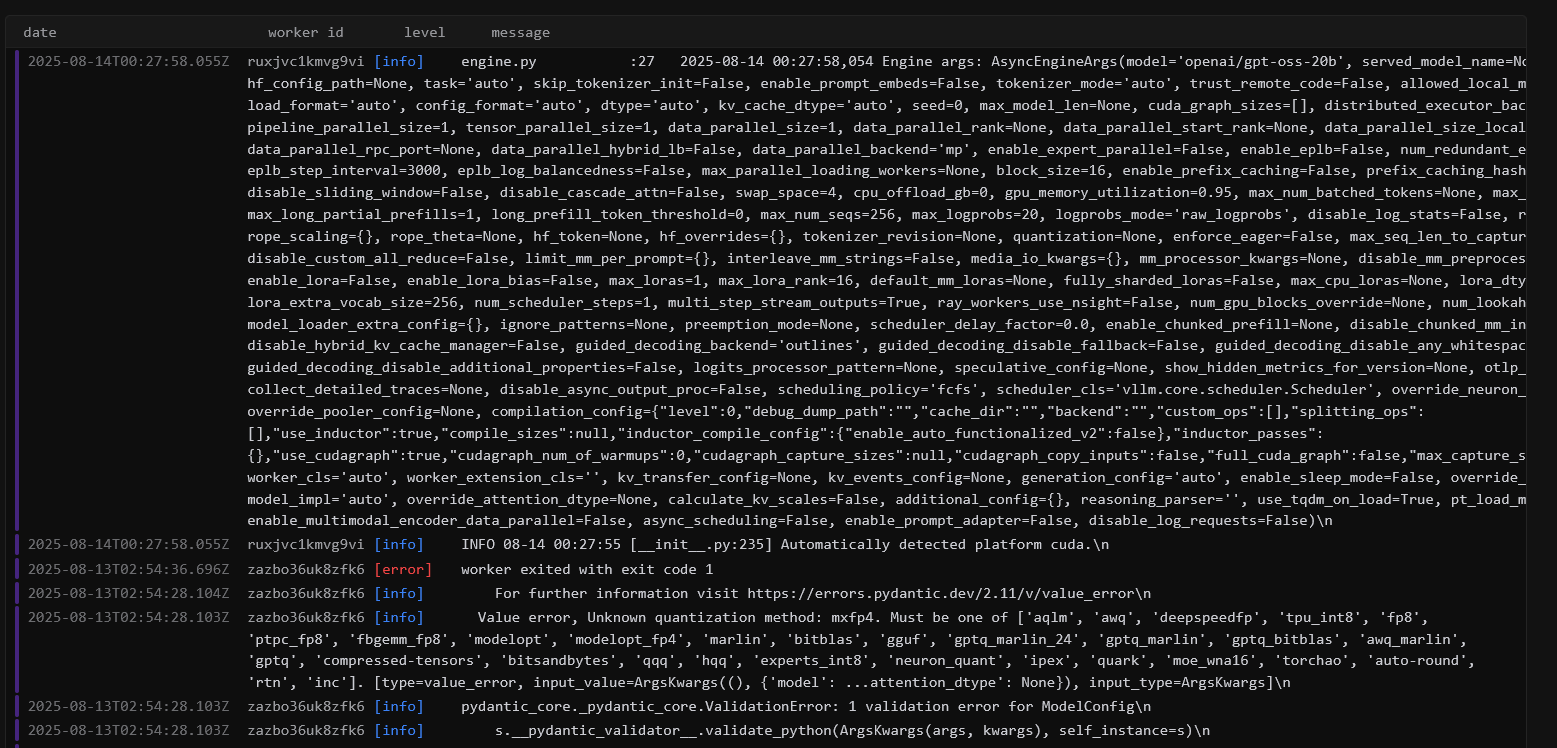Image resolution: width=1557 pixels, height=748 pixels.
Task: Click [info] tag in the "platform cuda" row
Action: pos(399,544)
